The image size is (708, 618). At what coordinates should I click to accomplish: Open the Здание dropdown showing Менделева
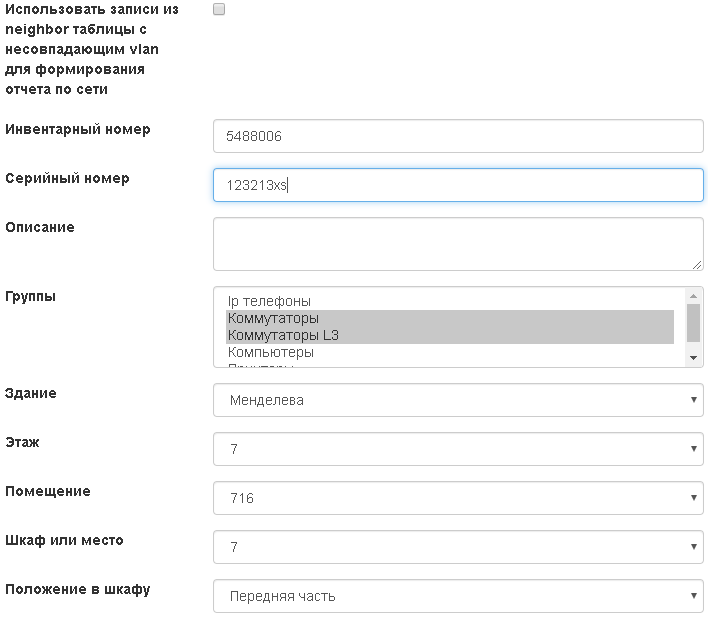point(458,400)
